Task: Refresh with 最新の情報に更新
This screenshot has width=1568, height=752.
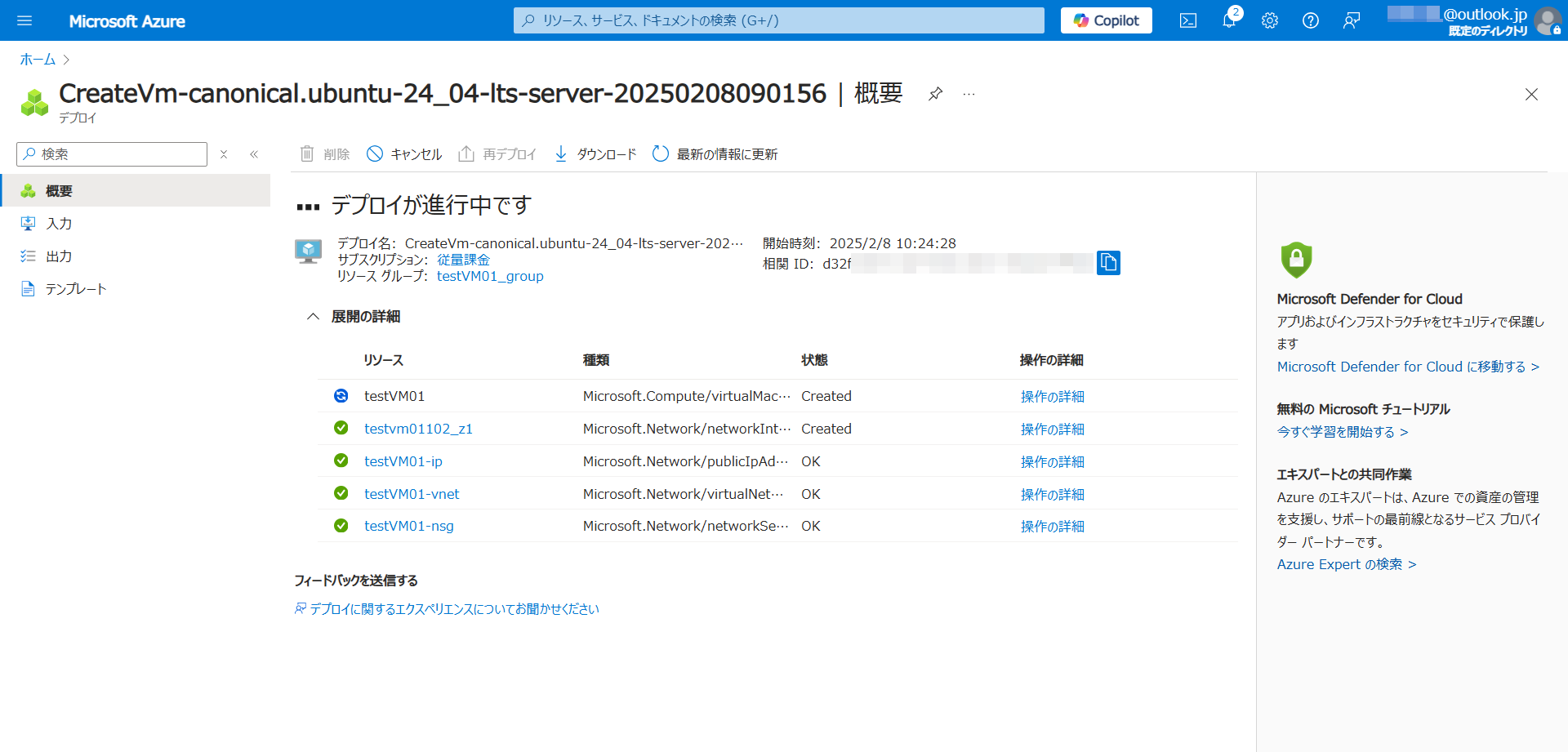Action: click(x=715, y=154)
